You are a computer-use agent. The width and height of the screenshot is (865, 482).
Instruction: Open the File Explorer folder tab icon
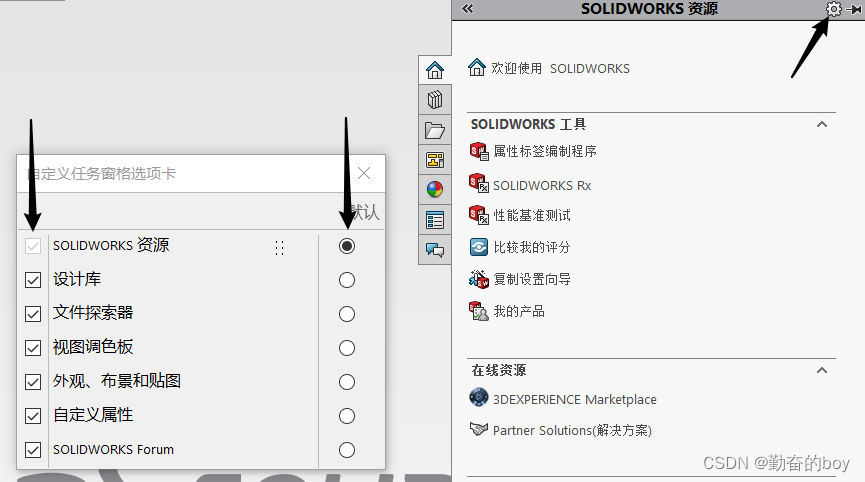click(435, 130)
